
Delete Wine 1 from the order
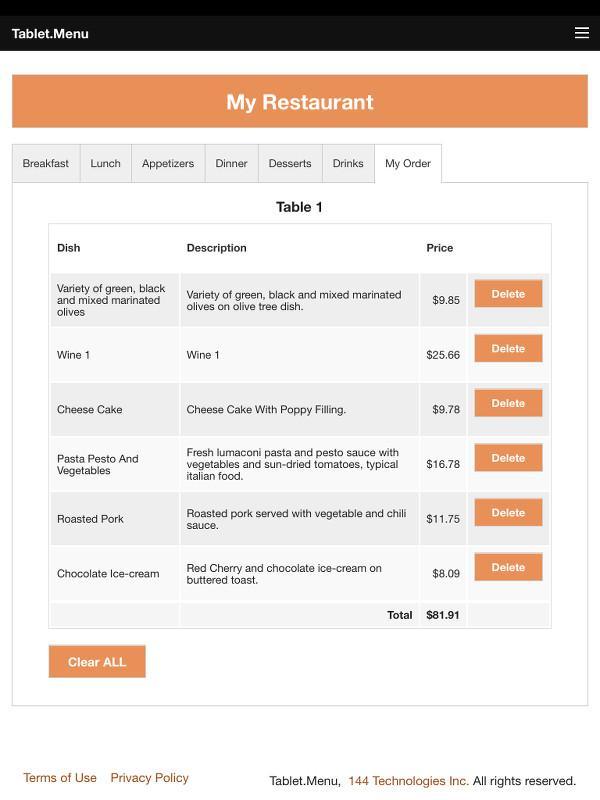507,348
